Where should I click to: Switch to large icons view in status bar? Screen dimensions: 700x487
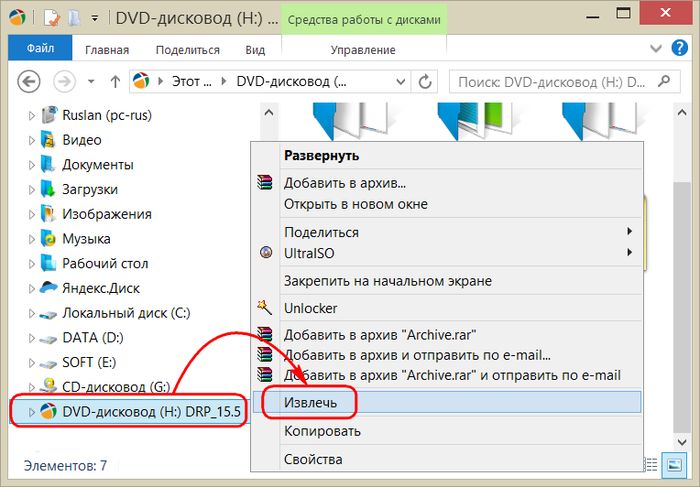coord(673,465)
